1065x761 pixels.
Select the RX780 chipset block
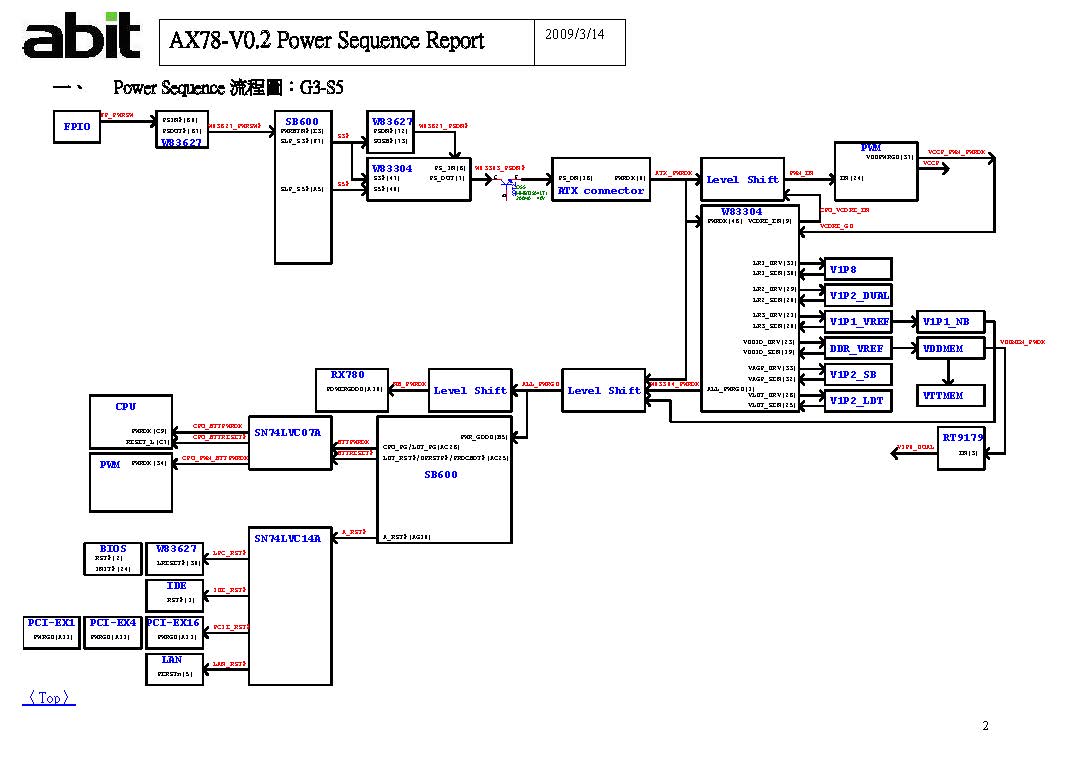pos(351,382)
